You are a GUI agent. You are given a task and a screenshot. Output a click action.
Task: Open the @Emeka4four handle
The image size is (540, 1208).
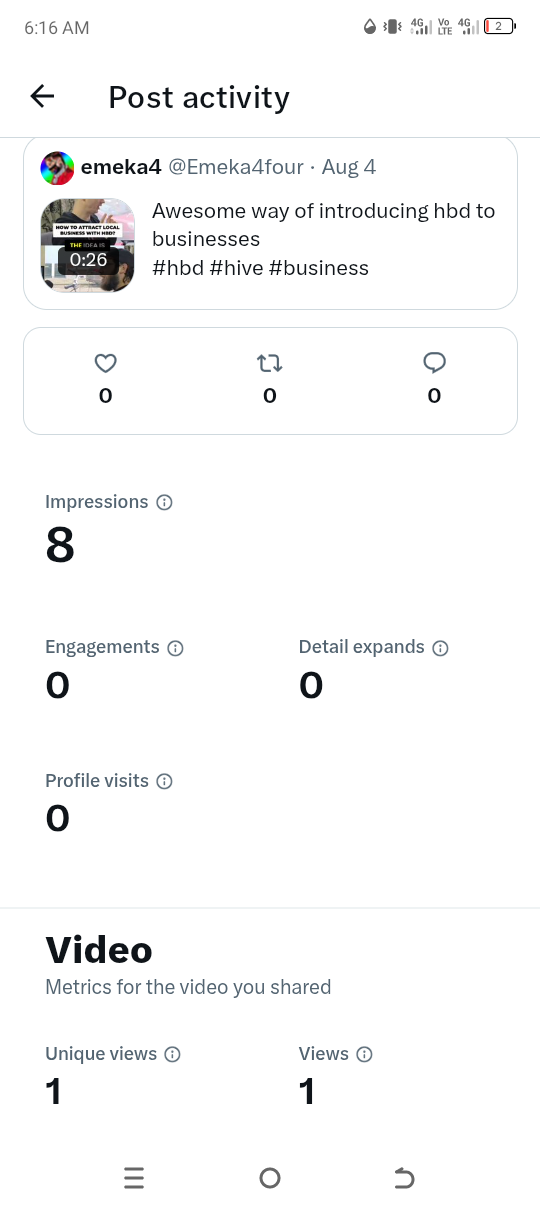click(x=235, y=167)
